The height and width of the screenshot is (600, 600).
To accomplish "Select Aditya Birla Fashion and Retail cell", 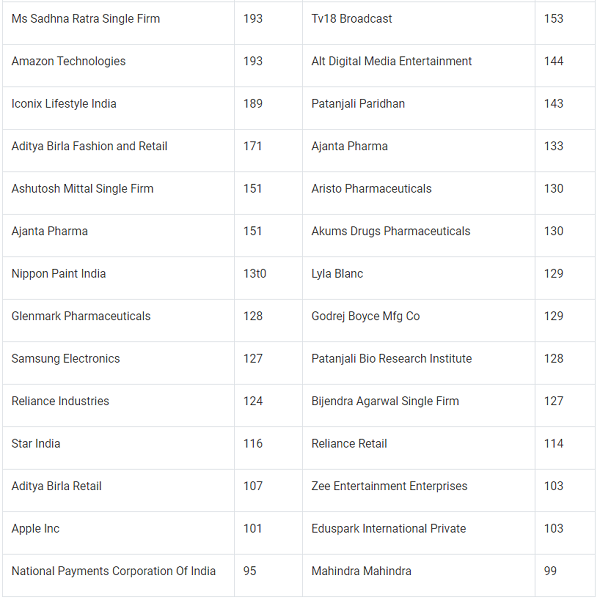I will (89, 146).
